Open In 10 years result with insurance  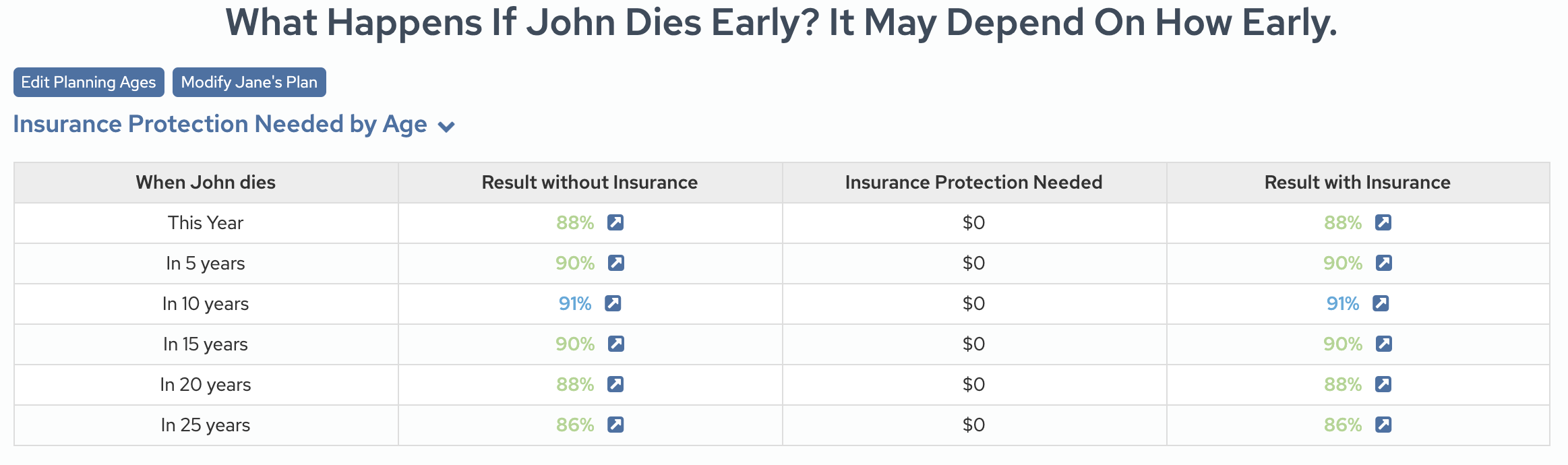coord(1380,303)
